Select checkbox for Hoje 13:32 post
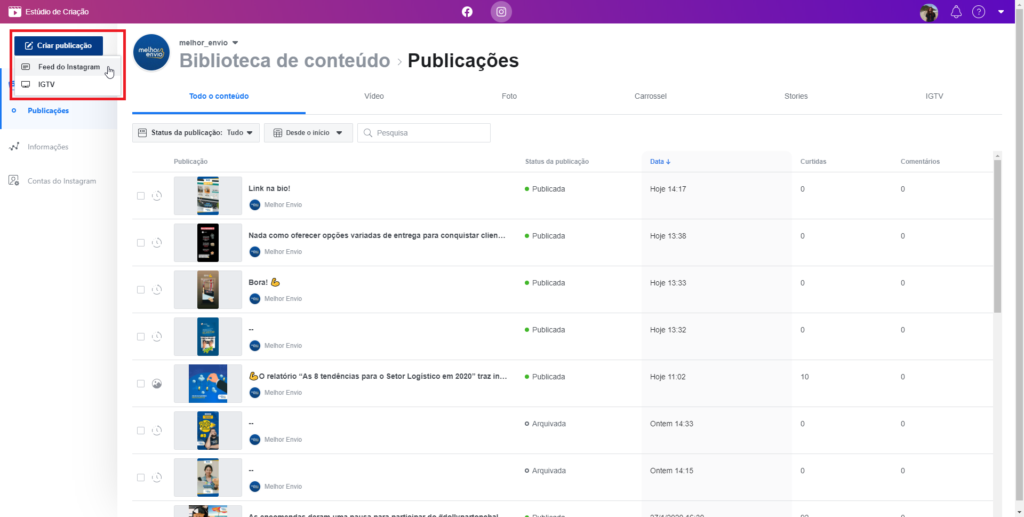 click(x=141, y=337)
